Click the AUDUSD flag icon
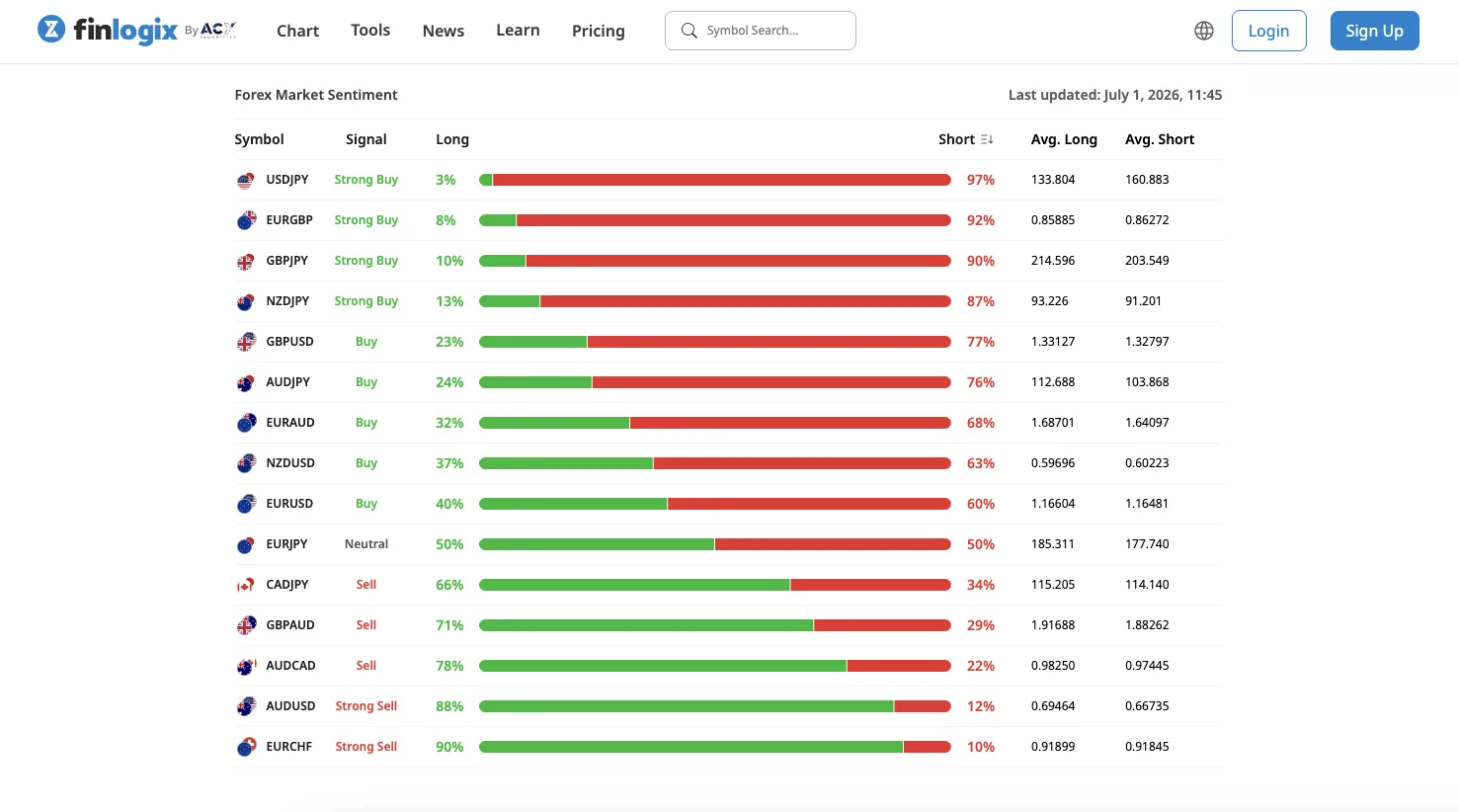The width and height of the screenshot is (1459, 812). [x=246, y=707]
